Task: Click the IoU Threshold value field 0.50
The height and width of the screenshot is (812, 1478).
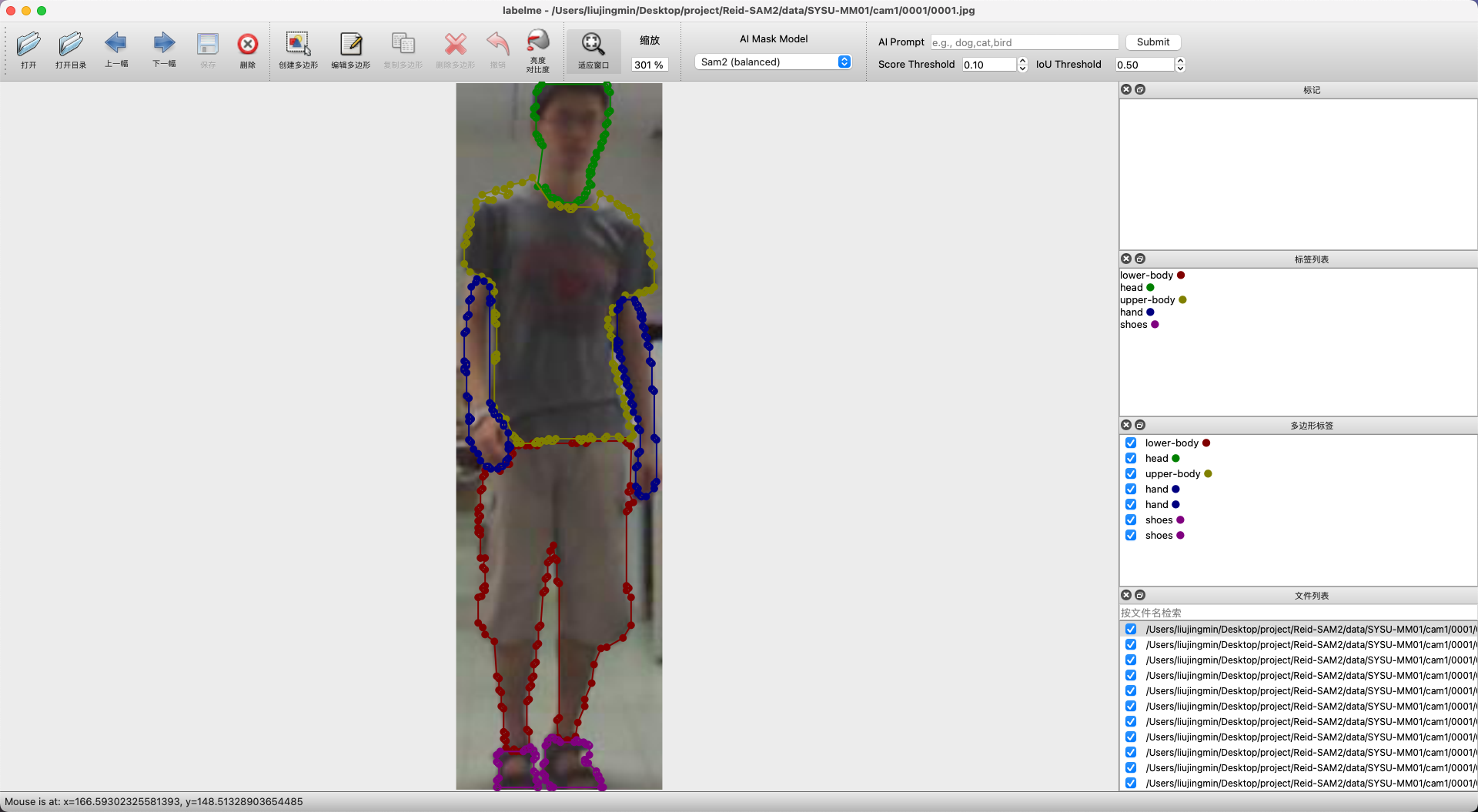Action: pos(1145,65)
